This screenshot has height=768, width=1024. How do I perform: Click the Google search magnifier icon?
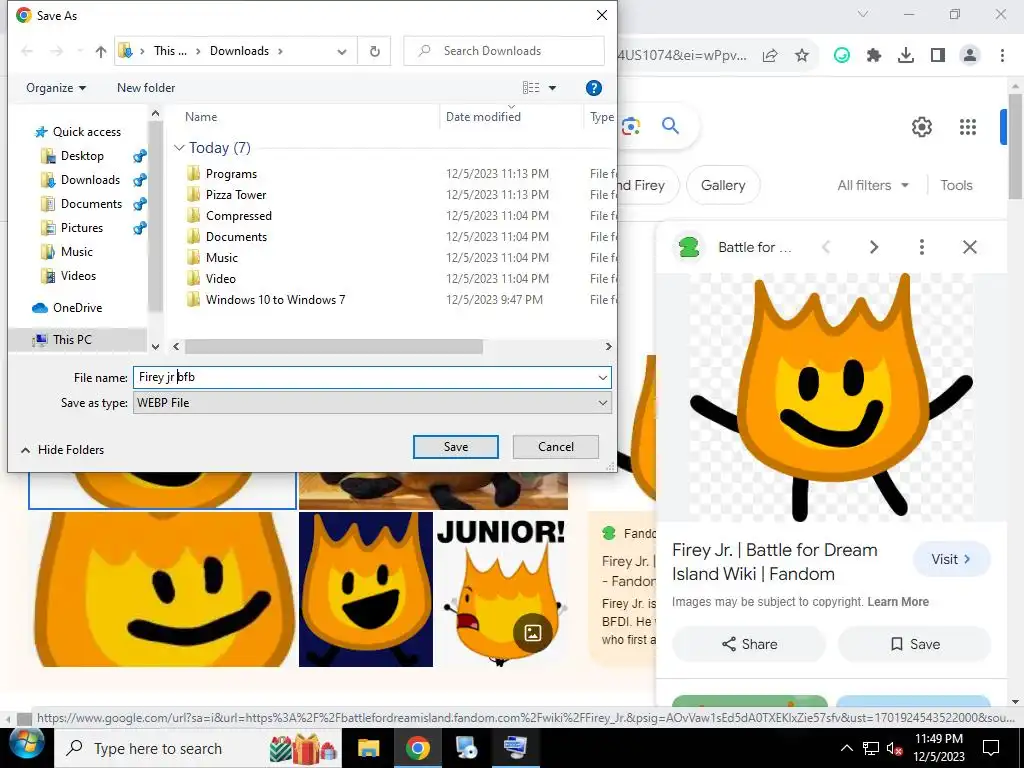click(671, 125)
